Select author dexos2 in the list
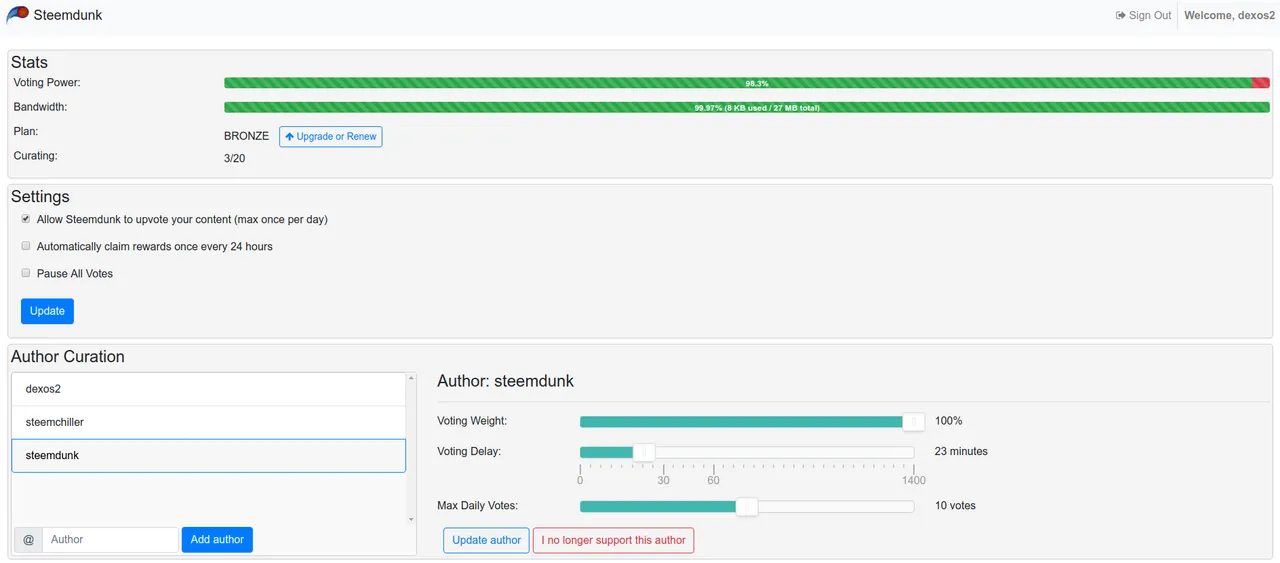 pyautogui.click(x=208, y=389)
